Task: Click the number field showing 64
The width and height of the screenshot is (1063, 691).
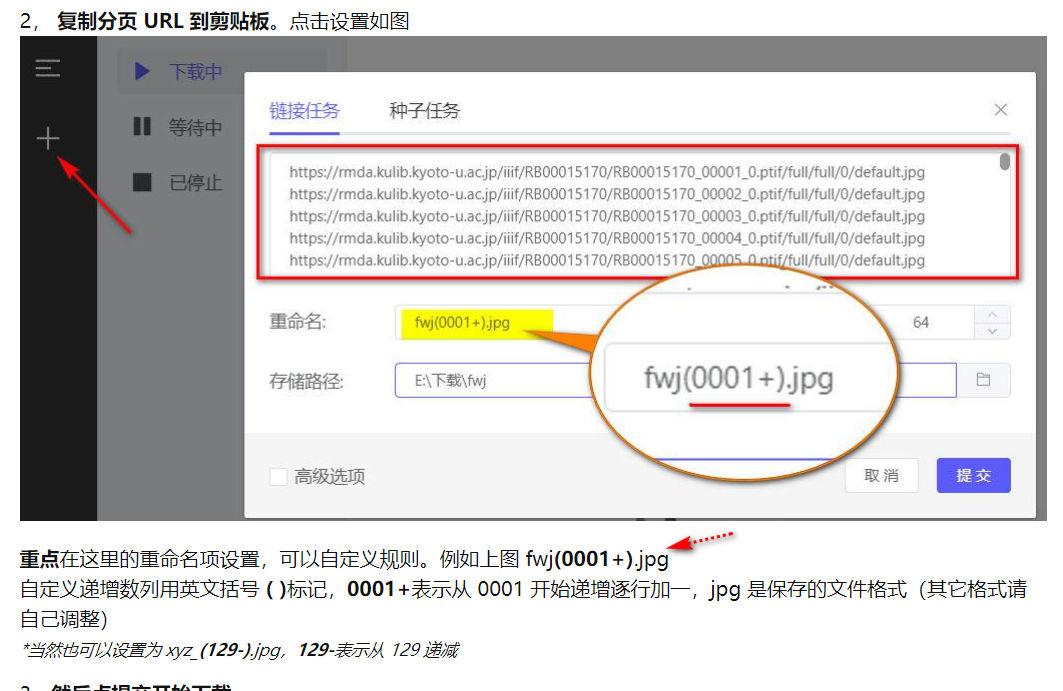Action: pos(920,323)
